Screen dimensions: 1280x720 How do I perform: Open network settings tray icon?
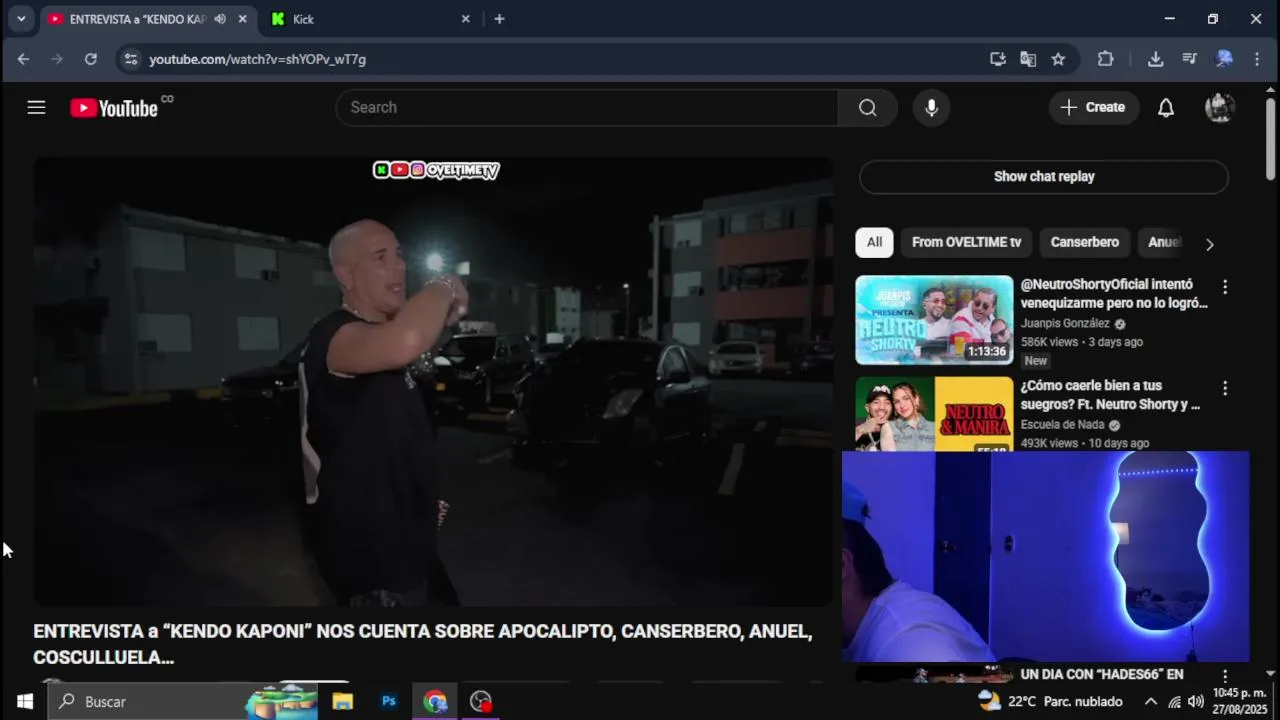click(x=1174, y=701)
